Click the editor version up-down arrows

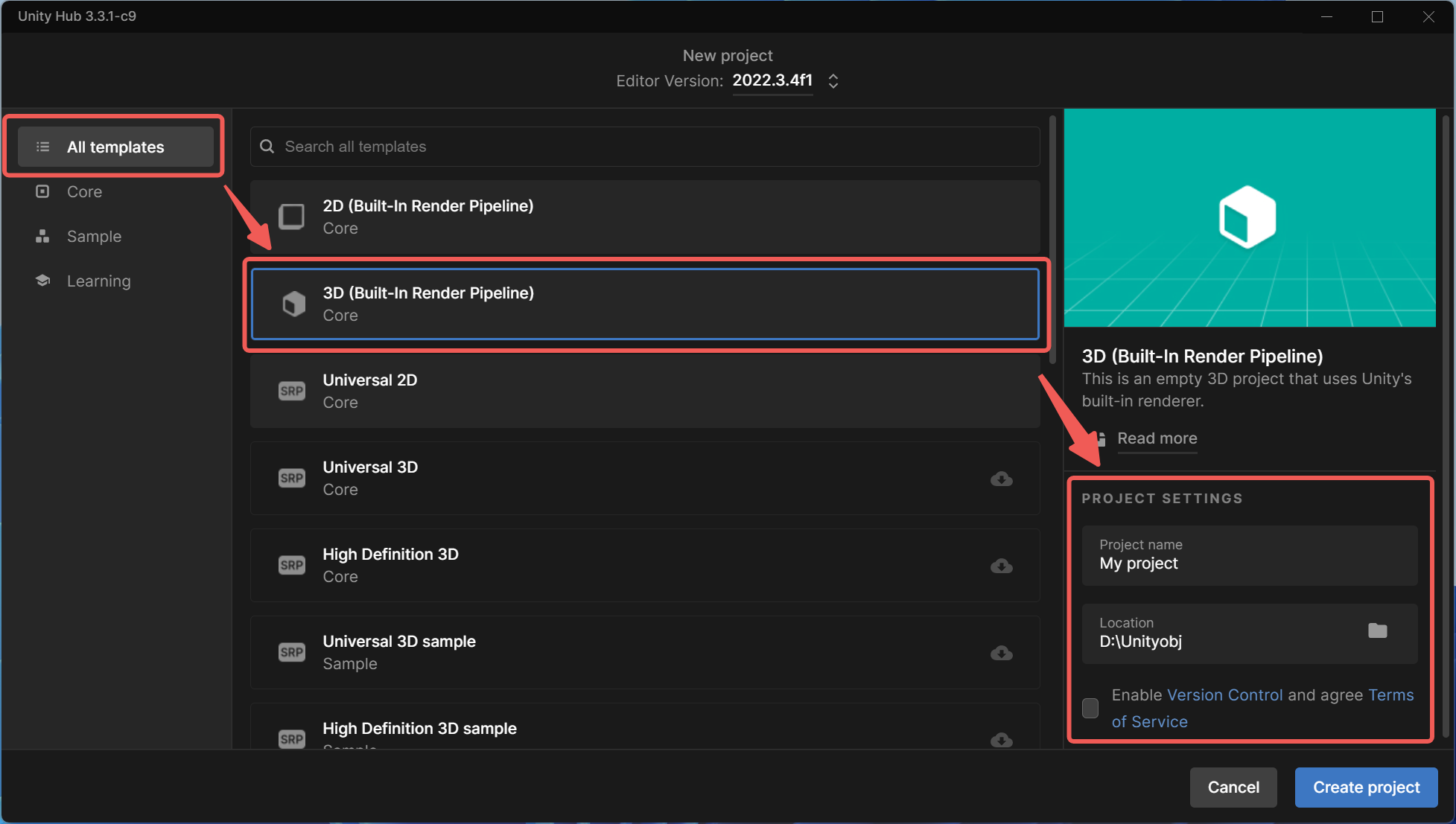coord(833,81)
